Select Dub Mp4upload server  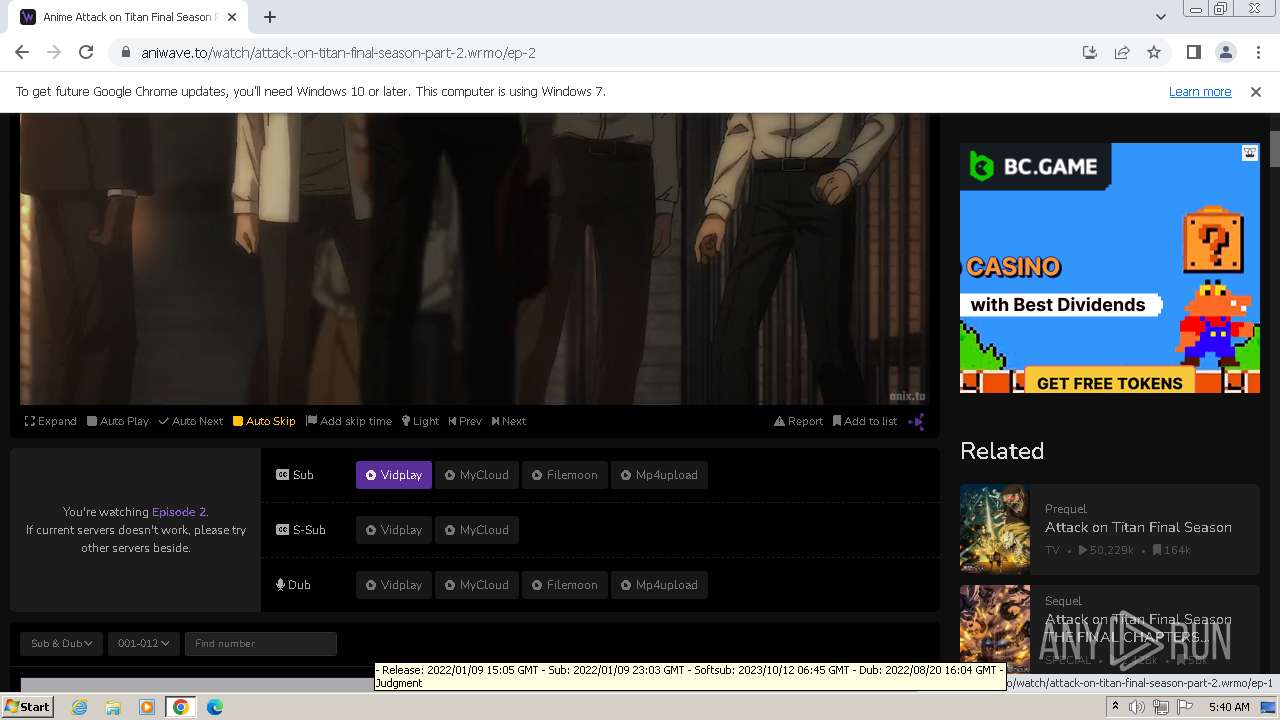(x=659, y=585)
